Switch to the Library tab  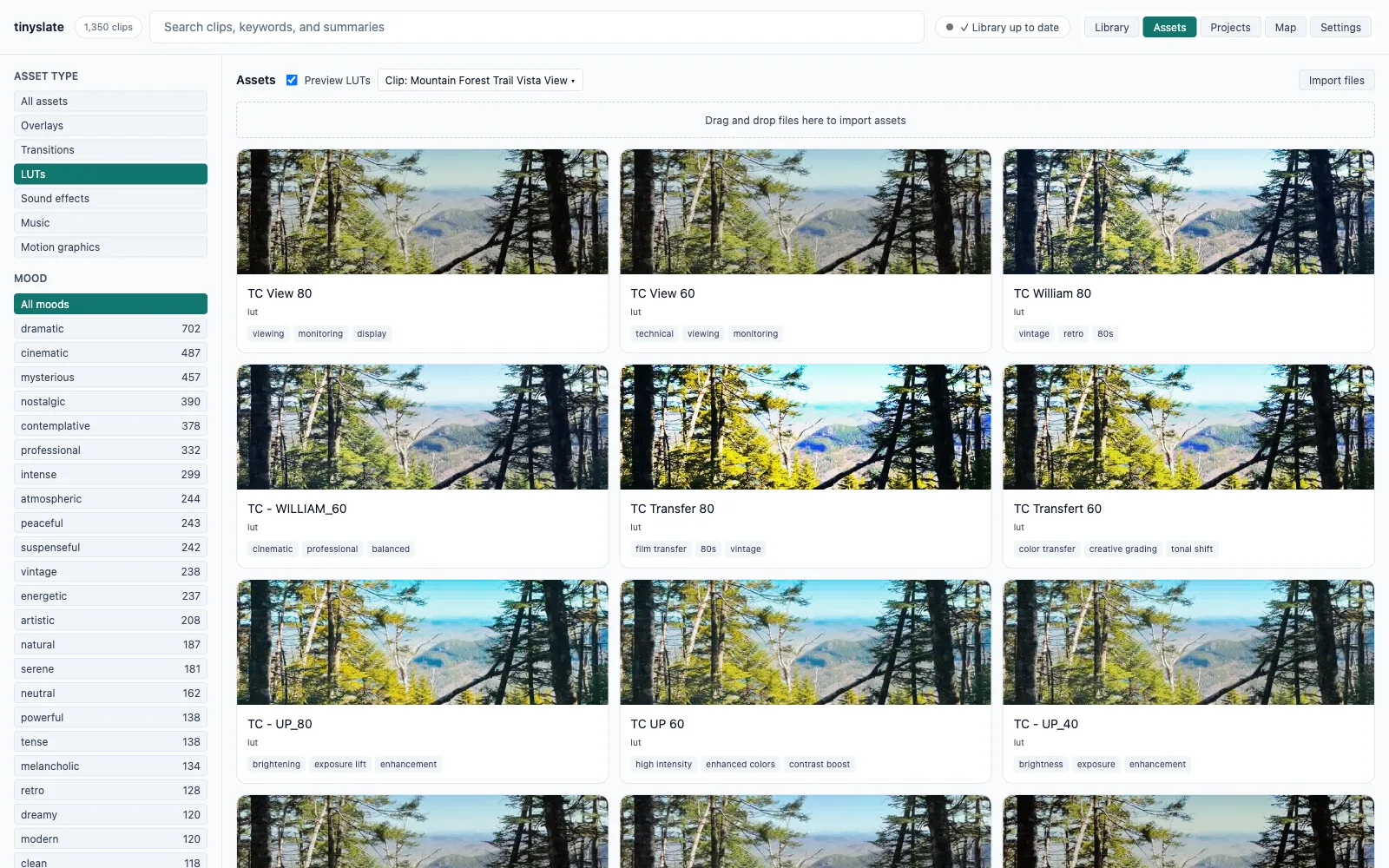pos(1111,27)
